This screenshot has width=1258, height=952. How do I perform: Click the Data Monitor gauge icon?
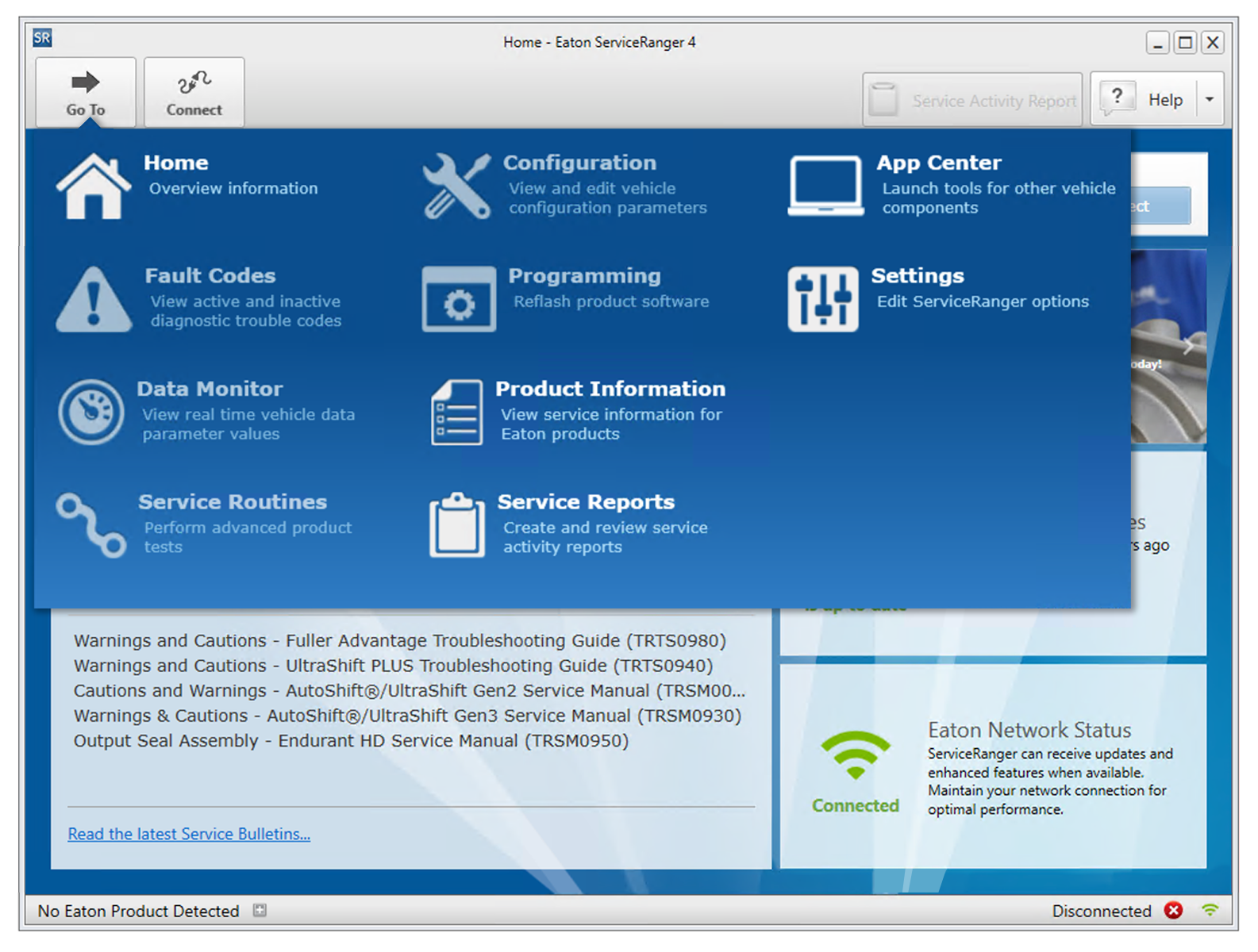coord(90,412)
